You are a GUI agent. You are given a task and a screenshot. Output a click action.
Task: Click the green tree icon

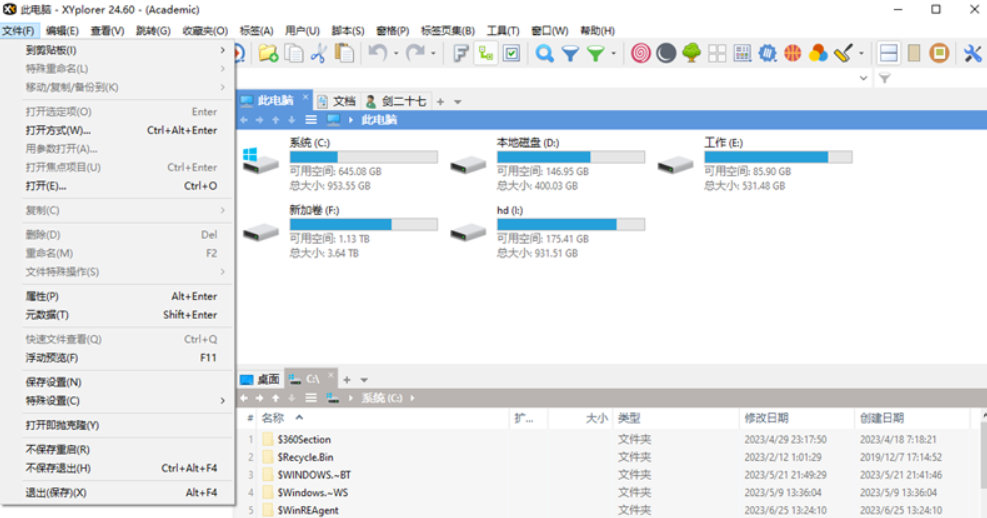coord(692,53)
